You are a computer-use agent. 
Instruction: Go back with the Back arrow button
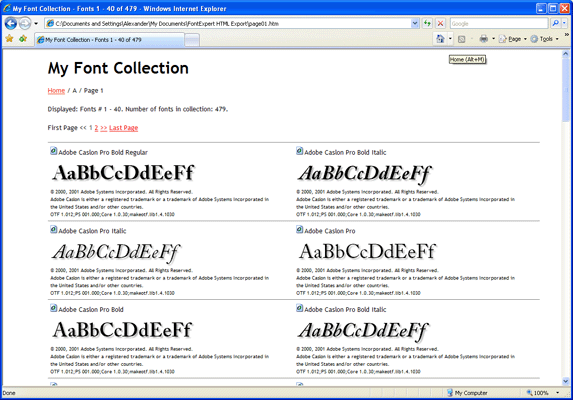[x=11, y=23]
